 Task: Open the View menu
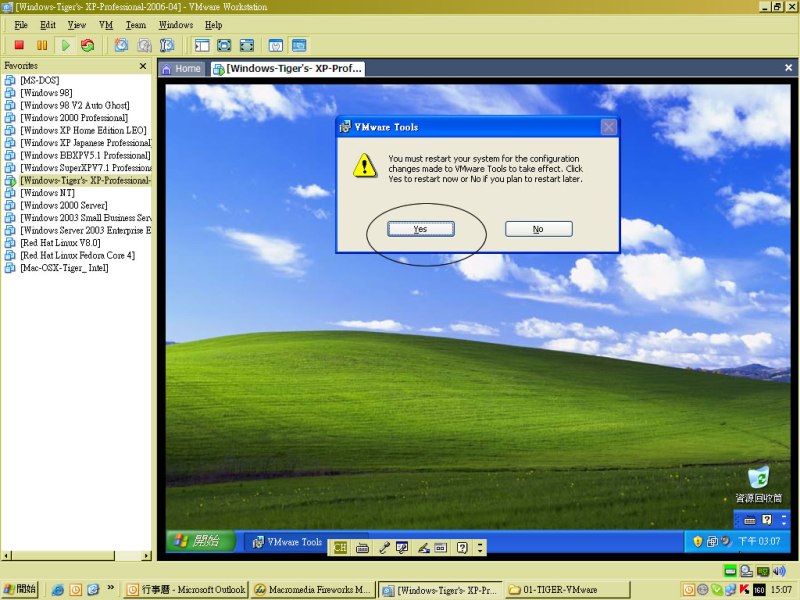pyautogui.click(x=77, y=25)
